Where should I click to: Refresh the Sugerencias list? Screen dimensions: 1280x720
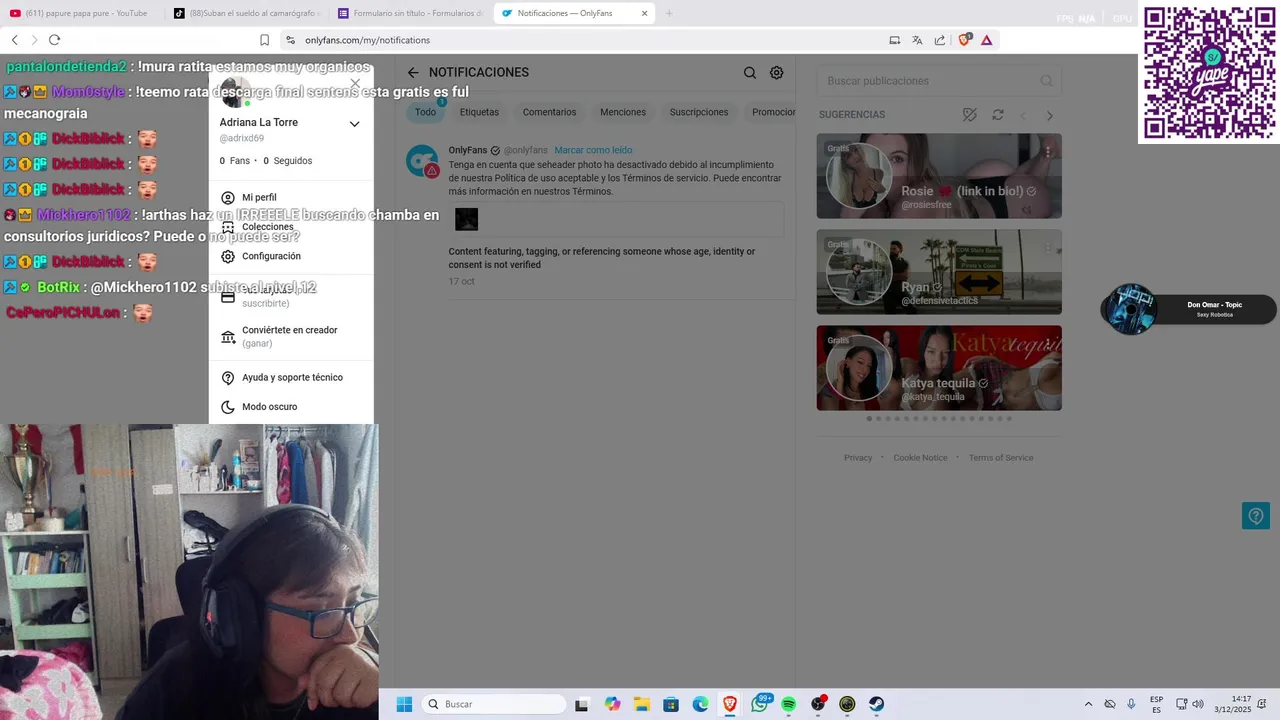(998, 115)
